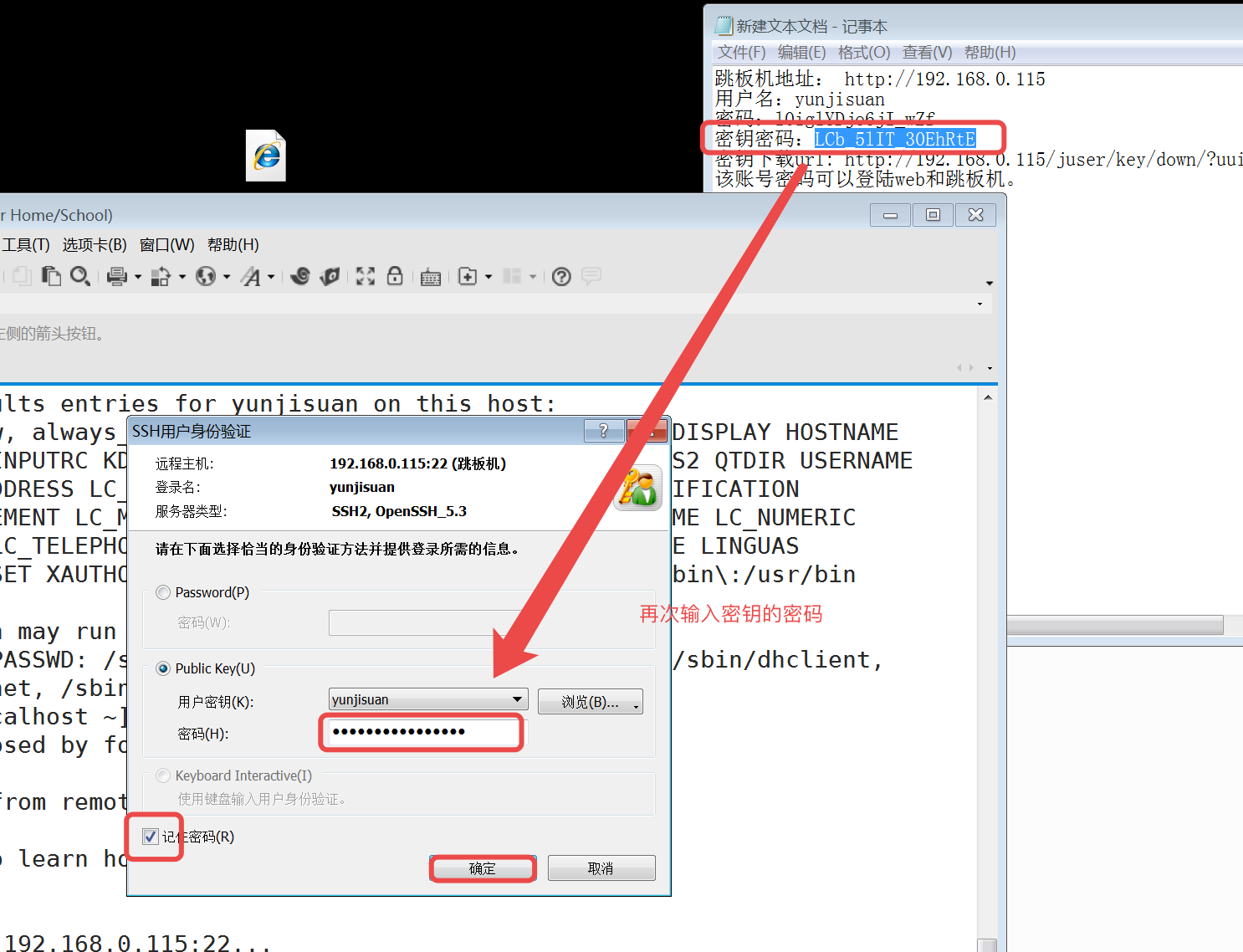Image resolution: width=1243 pixels, height=952 pixels.
Task: Click the padlock lock-screen toolbar icon
Action: tap(395, 276)
